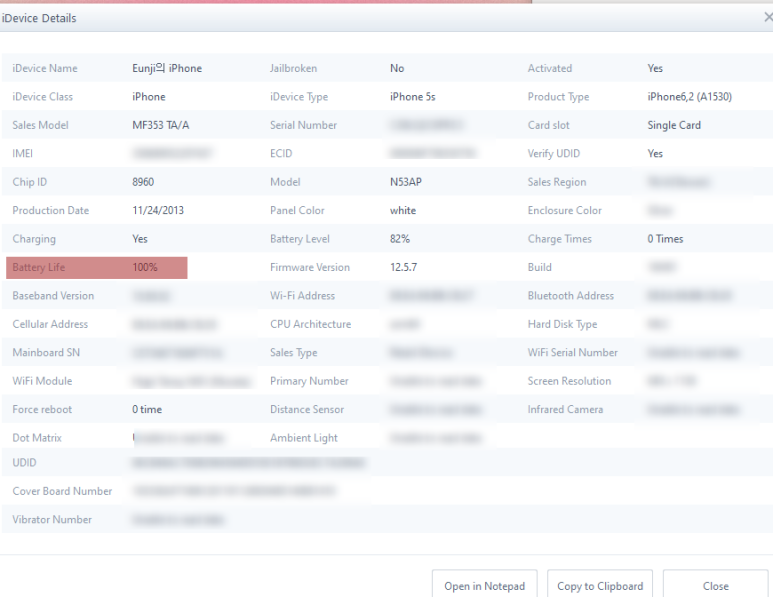Viewport: 773px width, 597px height.
Task: Click the Build label
Action: coord(539,267)
